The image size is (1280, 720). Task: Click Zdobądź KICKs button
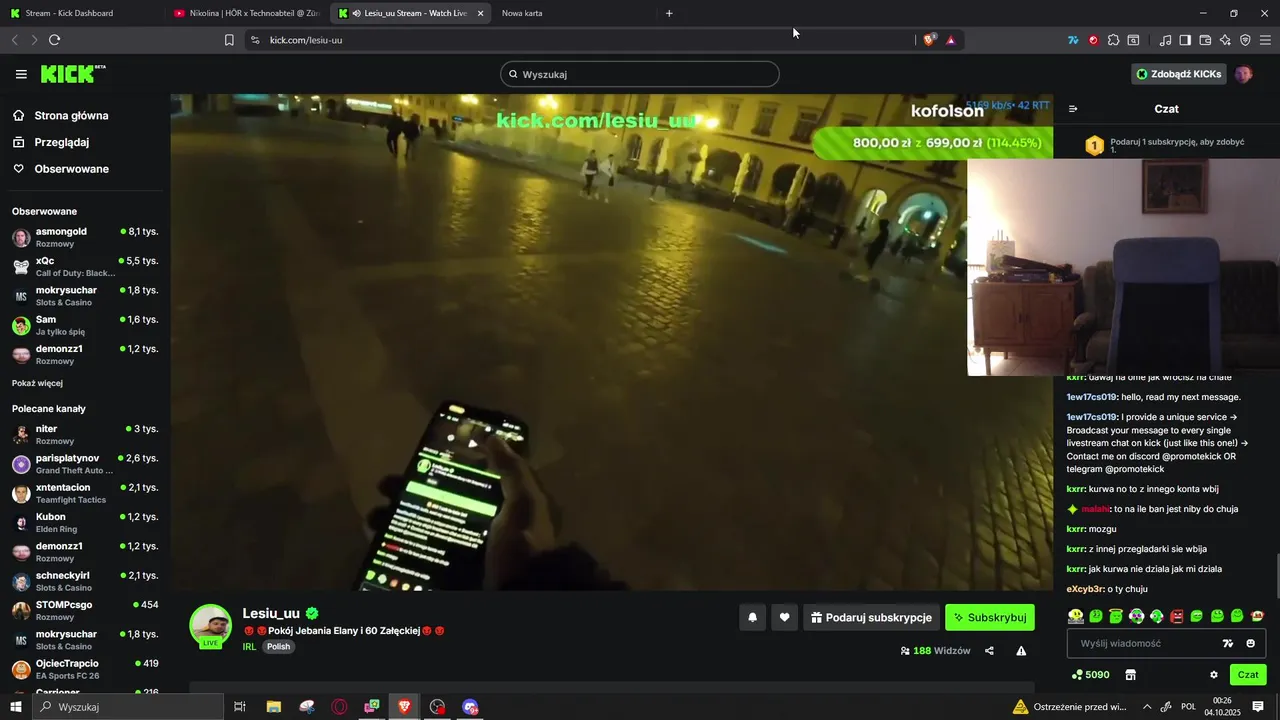[x=1178, y=74]
